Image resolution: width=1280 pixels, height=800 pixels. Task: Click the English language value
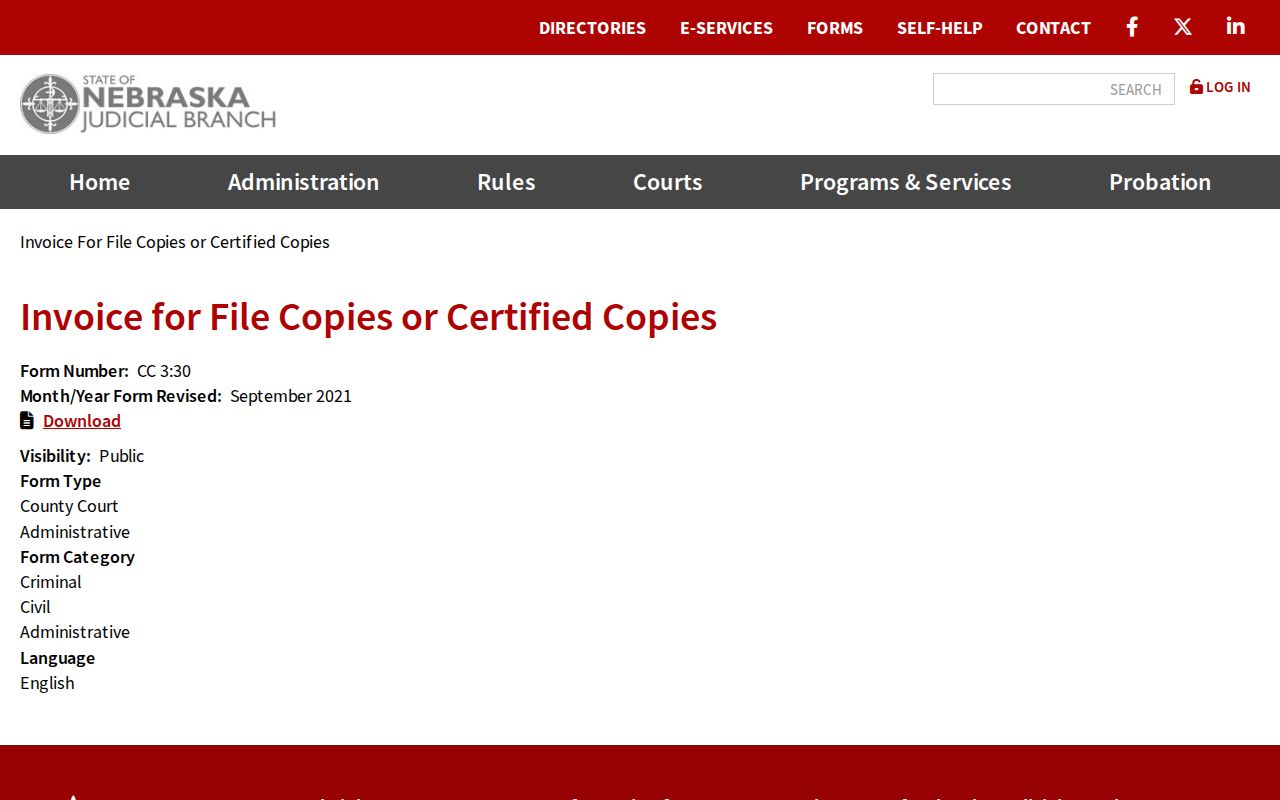(47, 683)
